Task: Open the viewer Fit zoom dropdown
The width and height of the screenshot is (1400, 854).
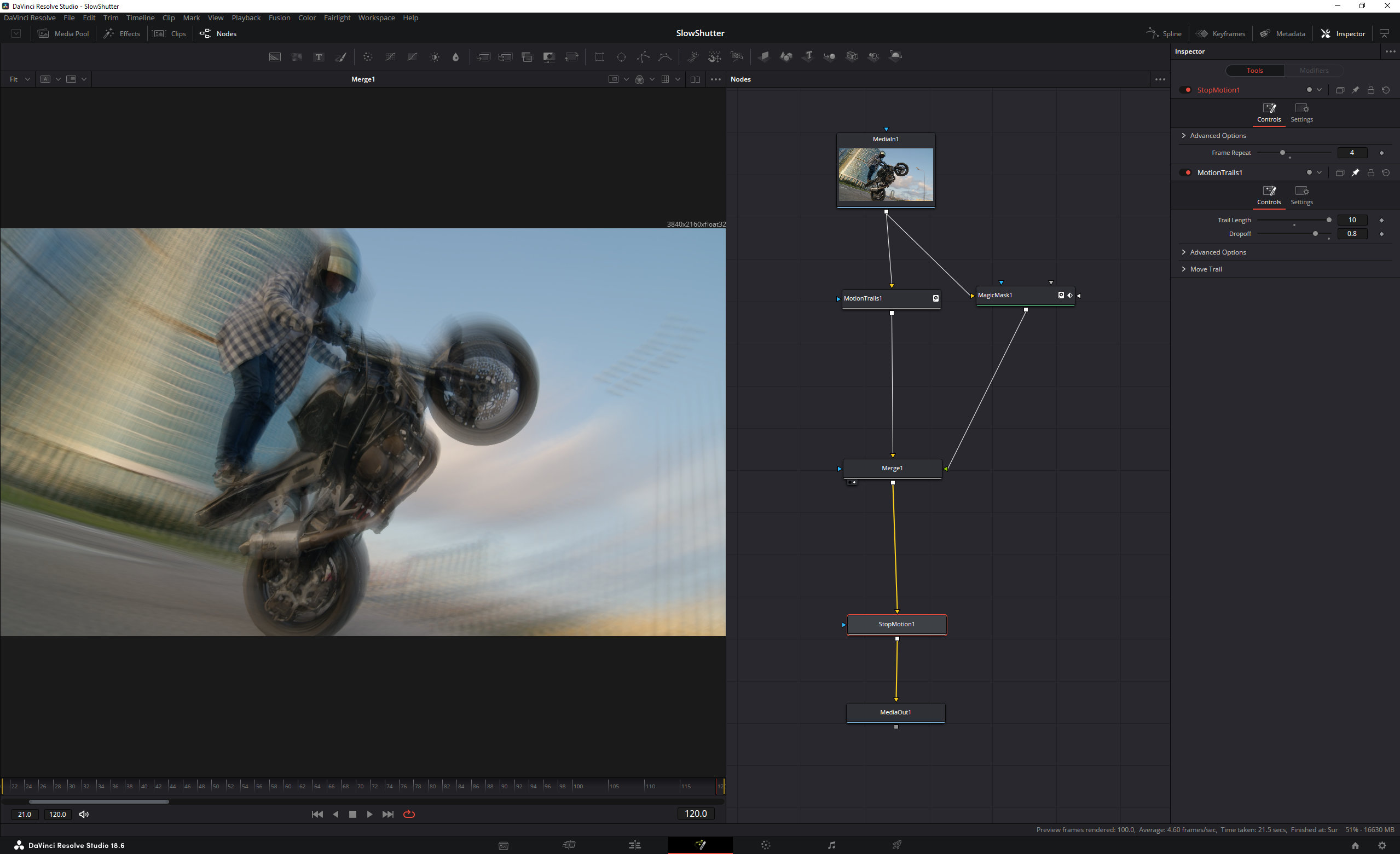Action: [19, 79]
